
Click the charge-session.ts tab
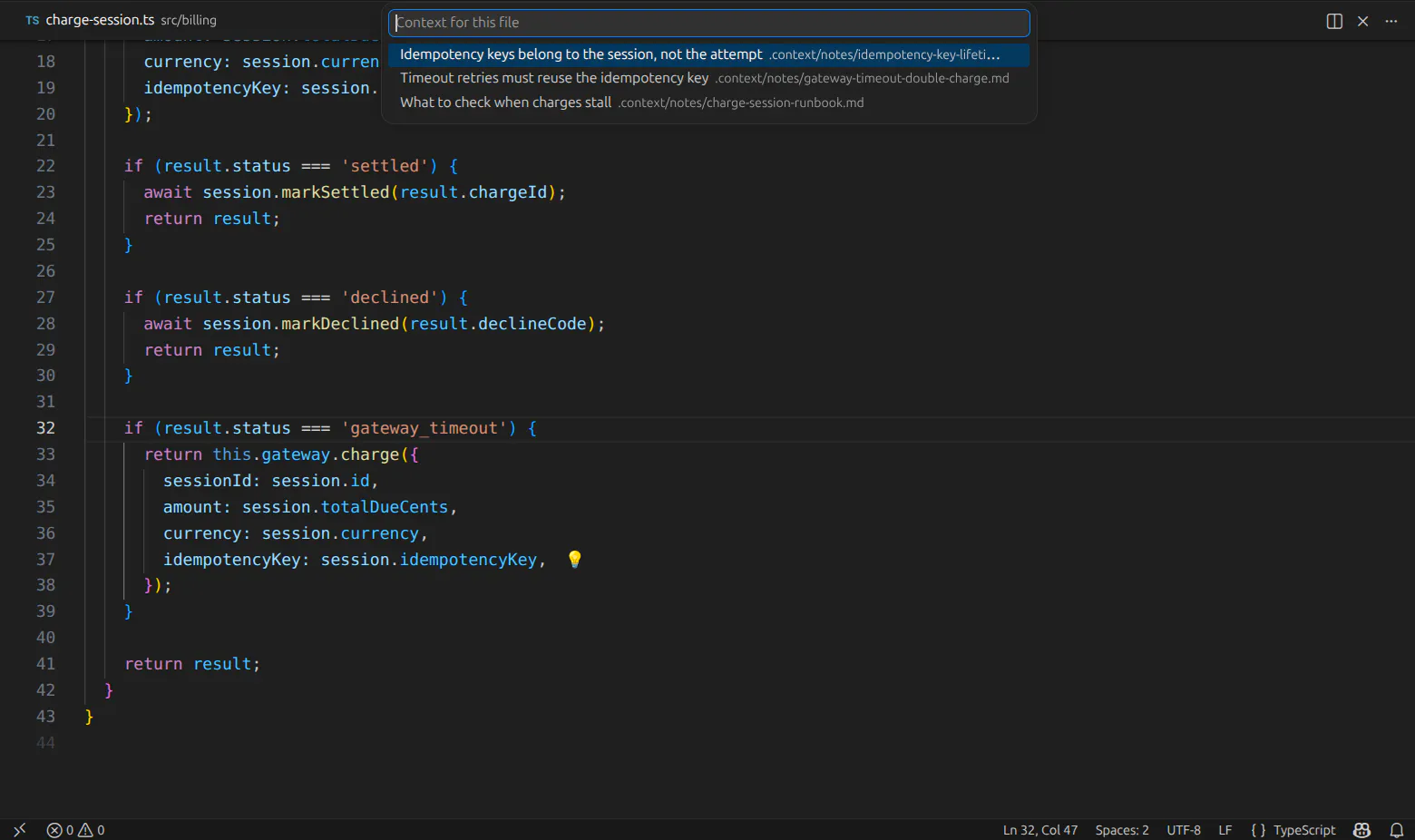(100, 20)
